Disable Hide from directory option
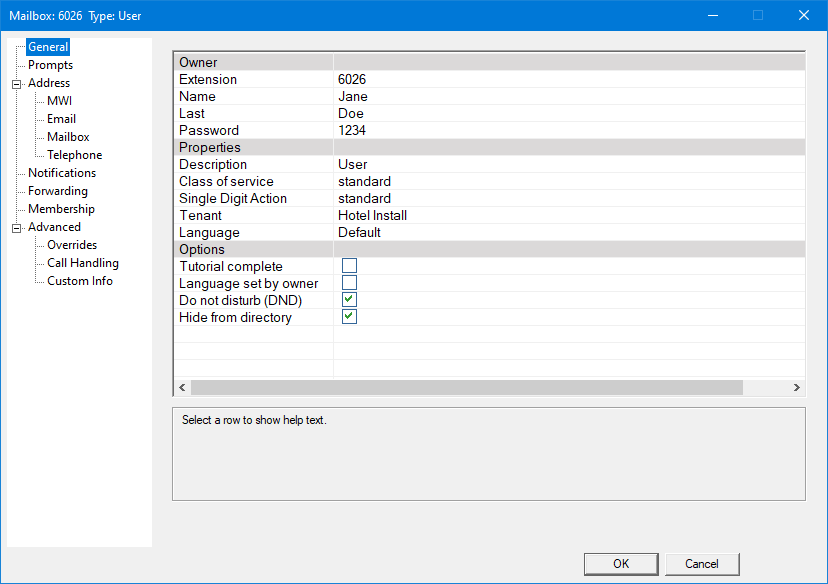This screenshot has width=828, height=584. click(x=349, y=317)
